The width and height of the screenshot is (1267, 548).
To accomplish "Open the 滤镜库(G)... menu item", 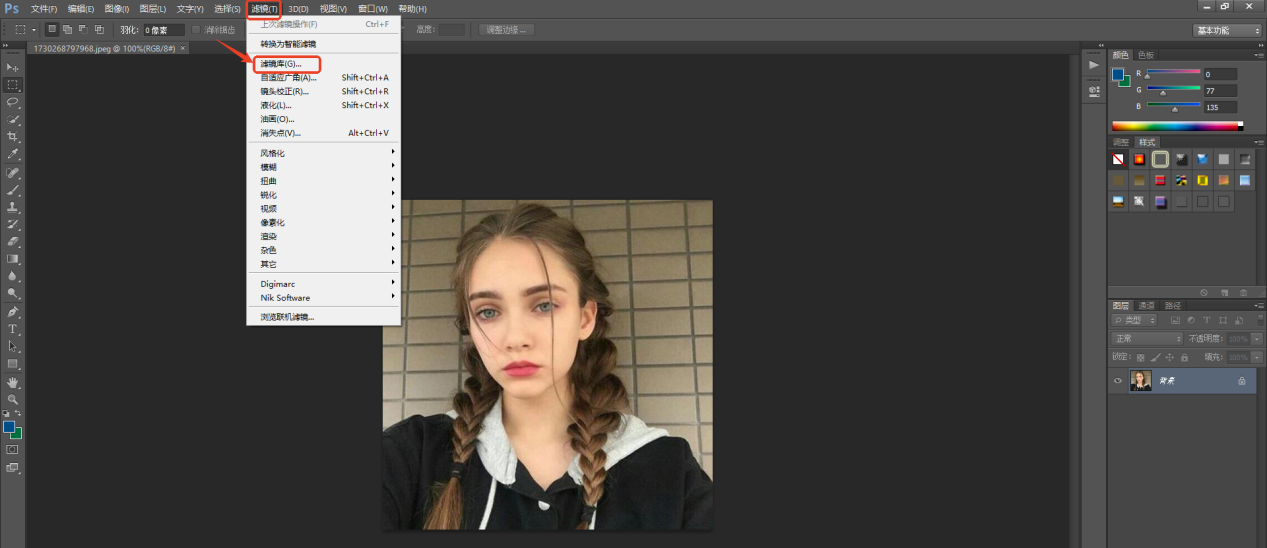I will pos(324,63).
